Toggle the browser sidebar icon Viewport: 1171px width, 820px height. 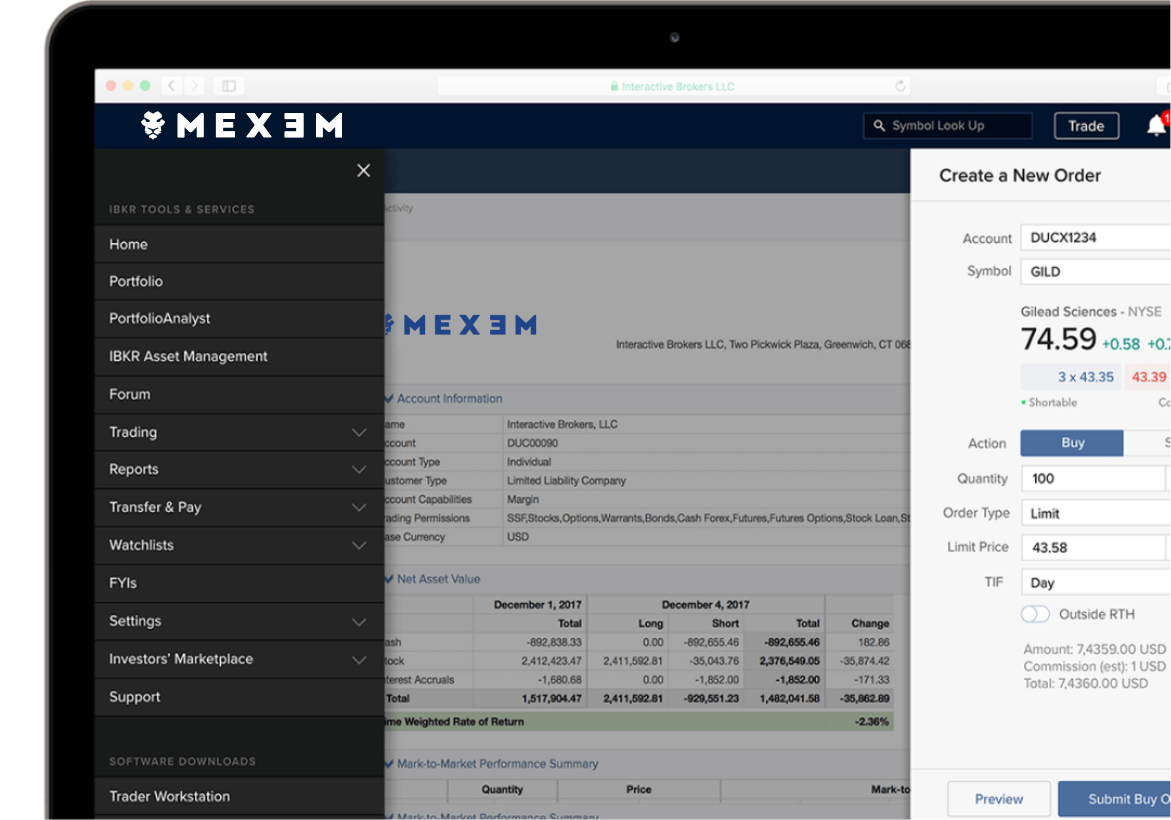(231, 86)
